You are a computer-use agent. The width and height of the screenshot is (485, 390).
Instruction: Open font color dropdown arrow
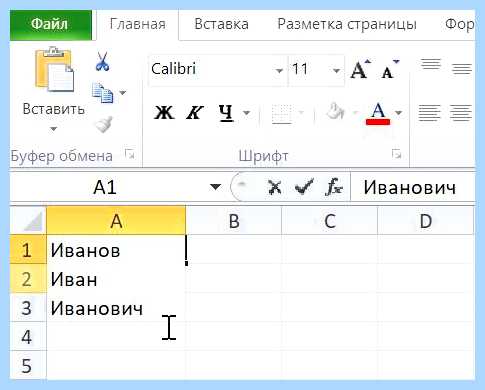[x=398, y=113]
